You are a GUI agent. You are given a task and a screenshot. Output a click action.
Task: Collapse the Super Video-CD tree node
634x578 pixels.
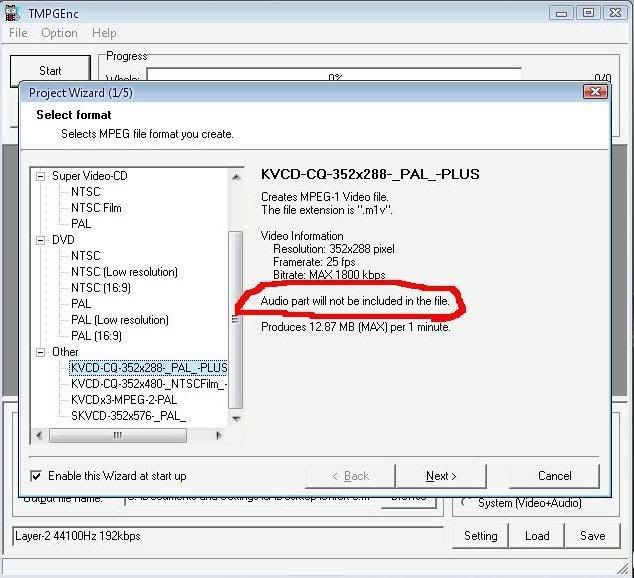tap(40, 176)
